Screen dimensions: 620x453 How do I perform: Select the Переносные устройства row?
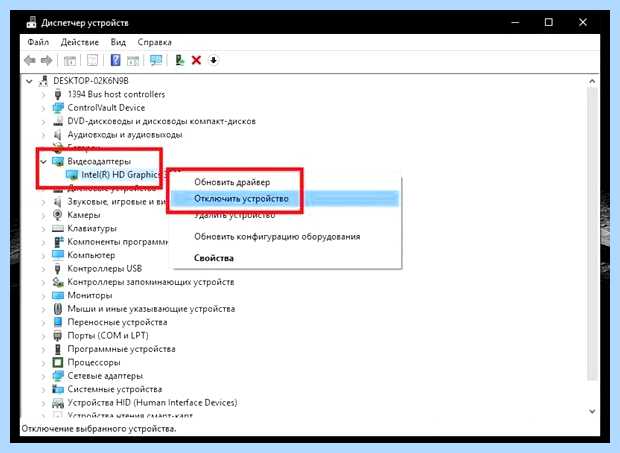(117, 322)
